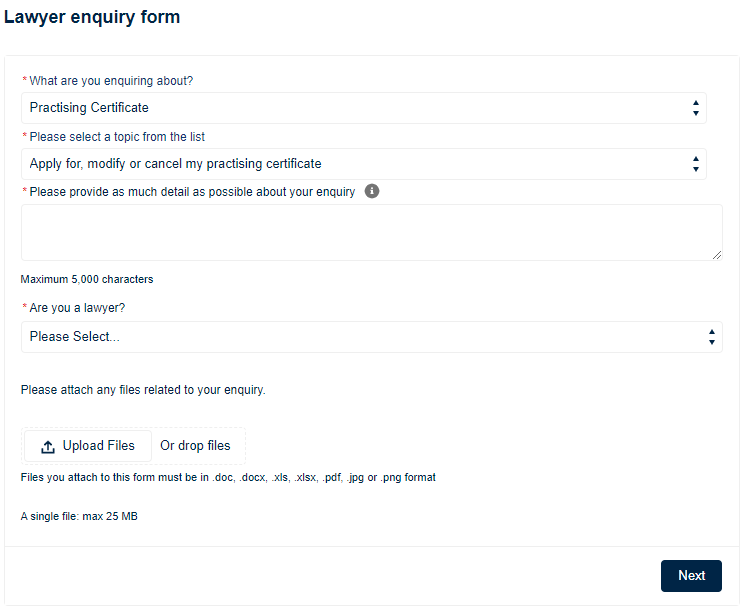
Task: Click the arrows on the Practising Certificate selector
Action: pyautogui.click(x=696, y=108)
